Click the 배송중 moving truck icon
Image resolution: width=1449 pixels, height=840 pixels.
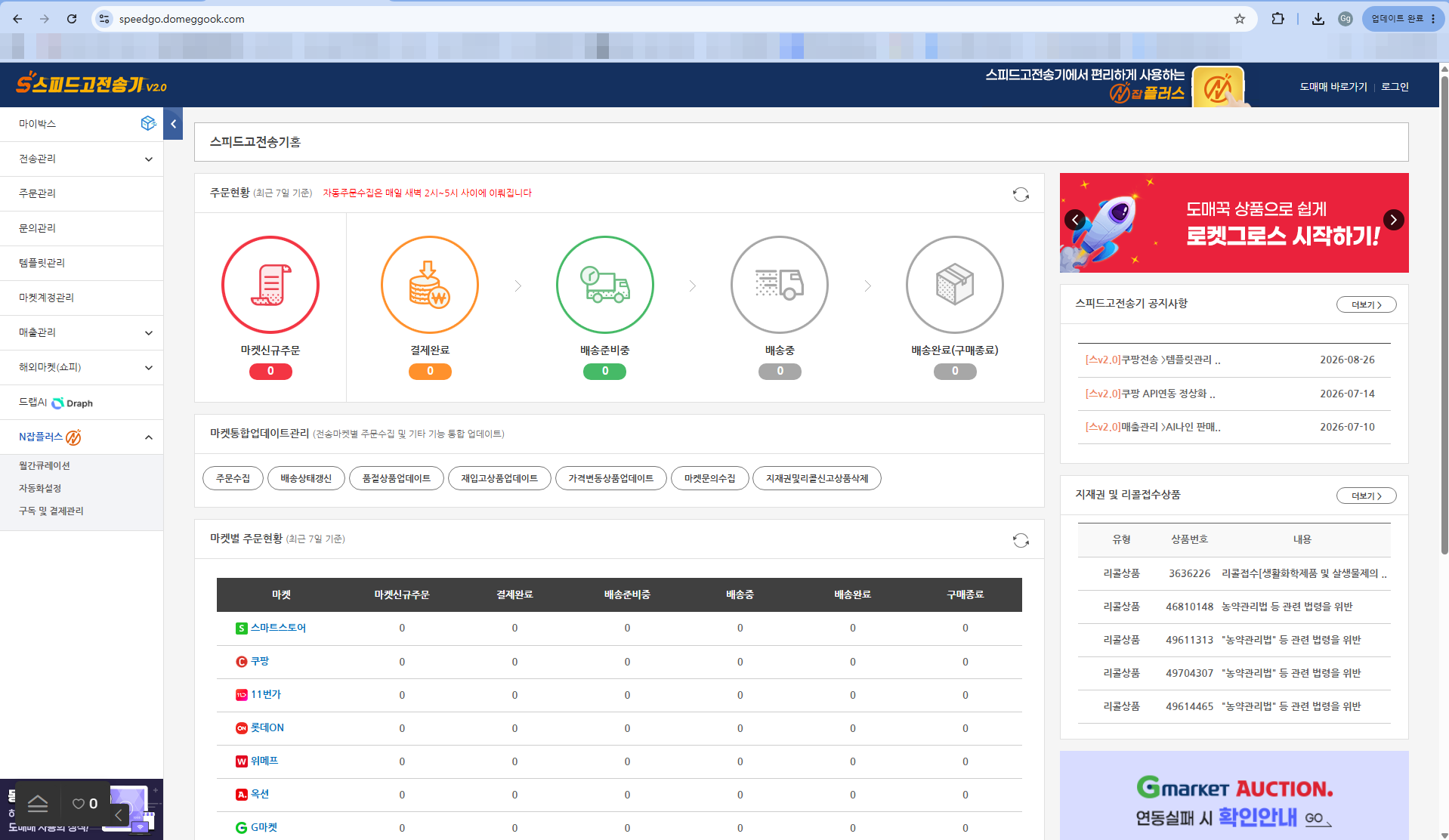click(780, 285)
